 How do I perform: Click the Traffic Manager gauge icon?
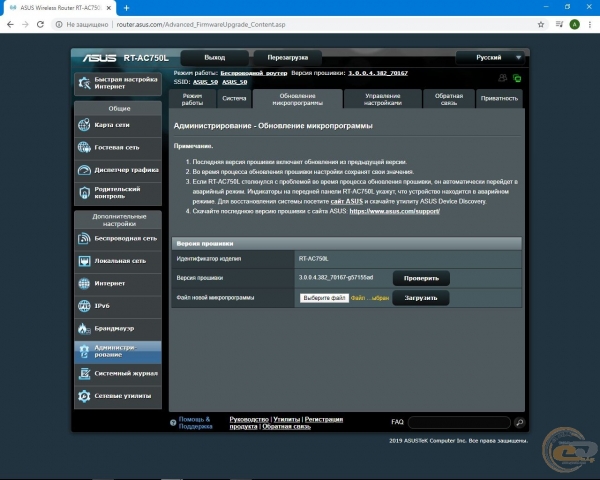pyautogui.click(x=84, y=170)
